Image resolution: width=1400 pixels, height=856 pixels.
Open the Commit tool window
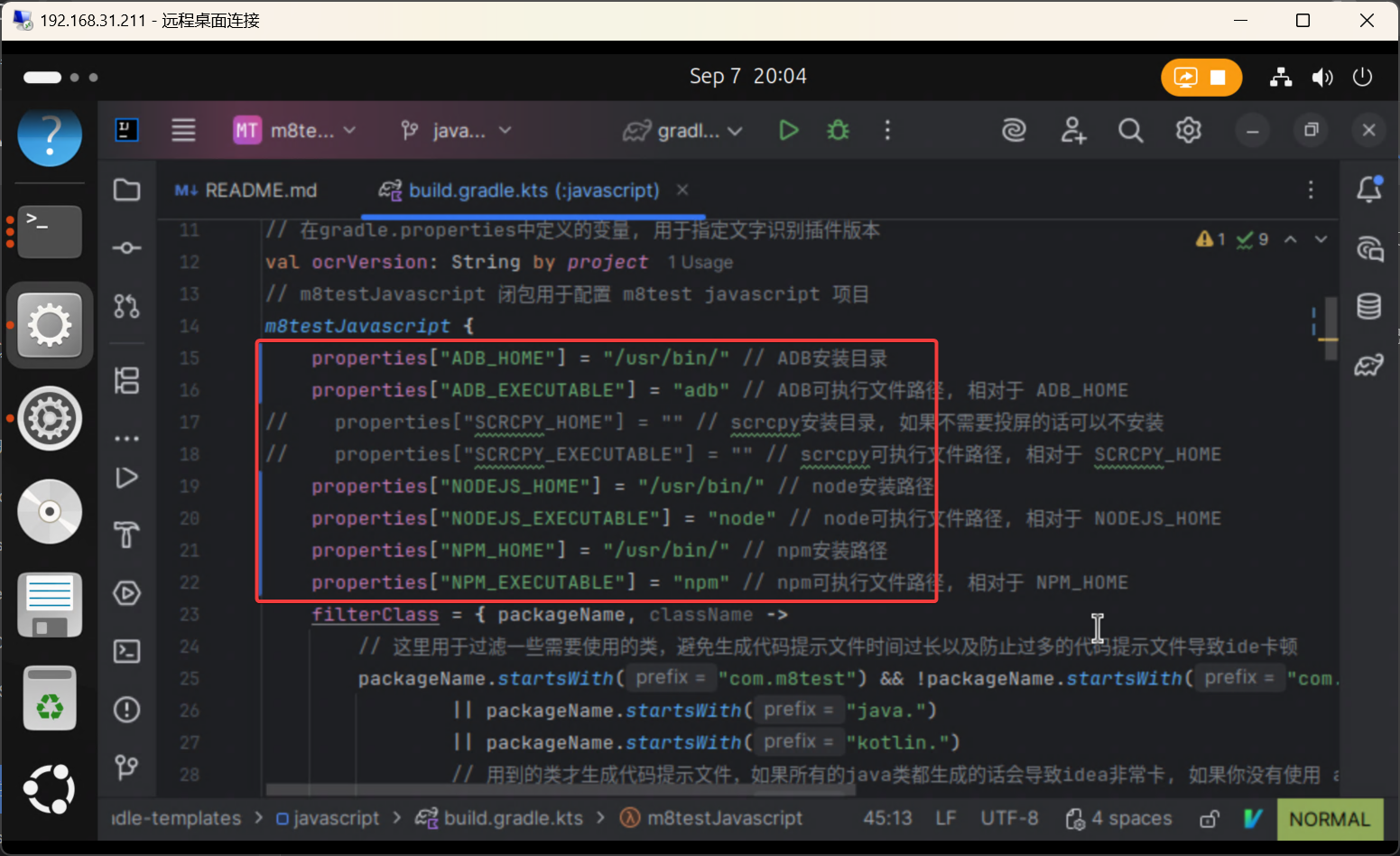126,247
